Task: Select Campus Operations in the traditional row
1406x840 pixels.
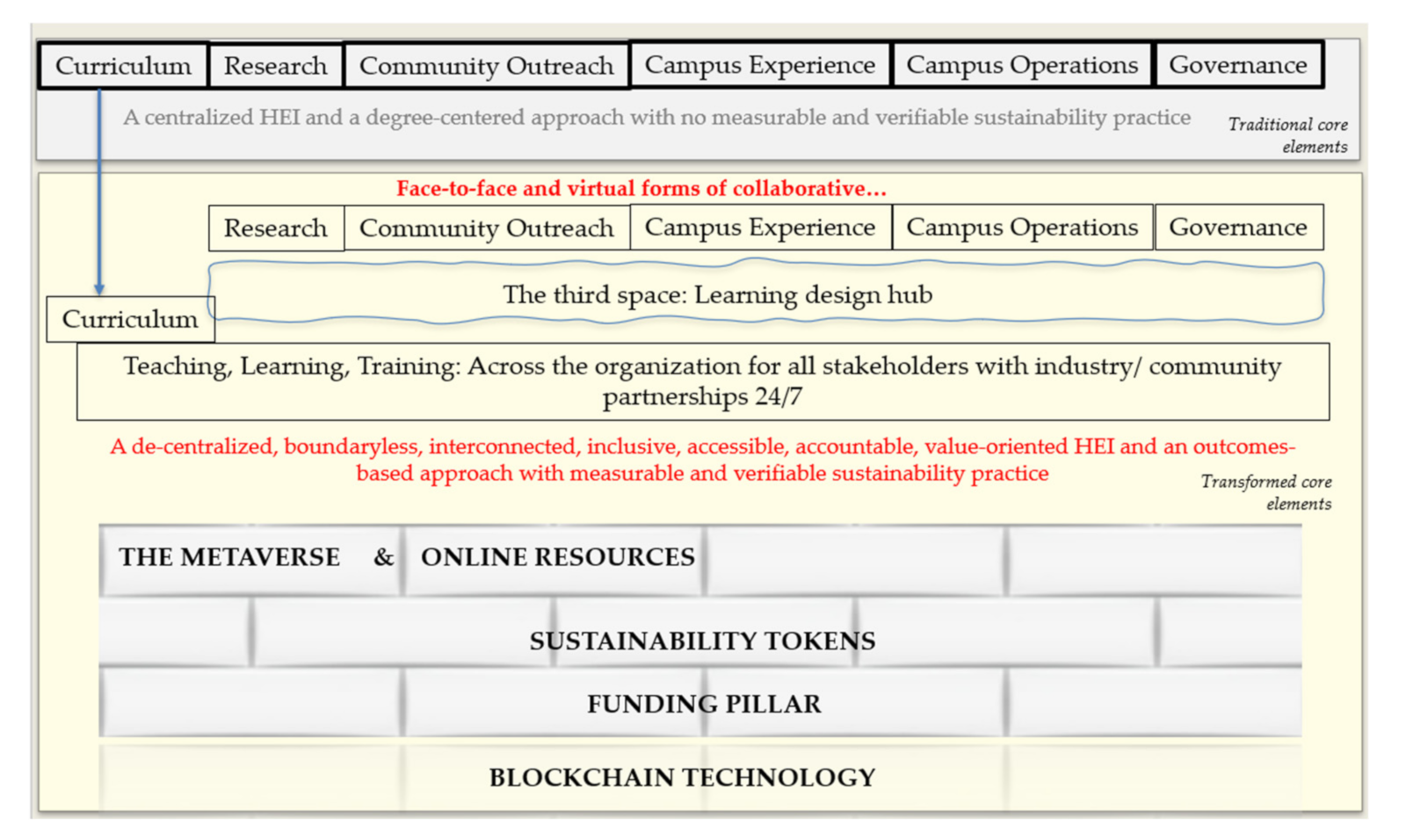Action: pyautogui.click(x=1021, y=64)
